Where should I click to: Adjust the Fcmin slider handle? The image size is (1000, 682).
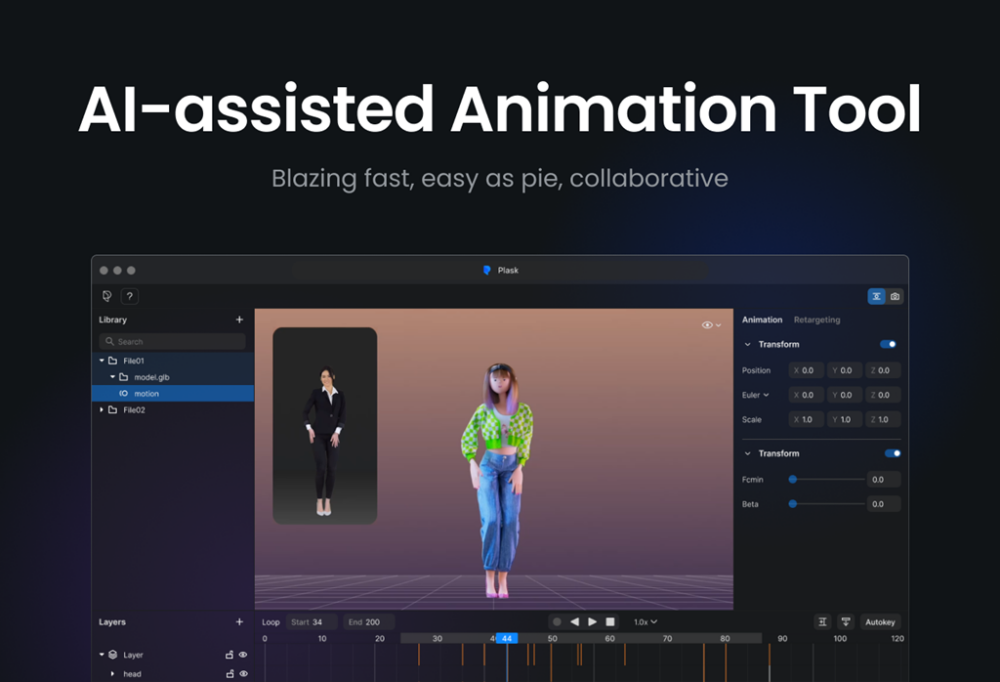coord(793,479)
